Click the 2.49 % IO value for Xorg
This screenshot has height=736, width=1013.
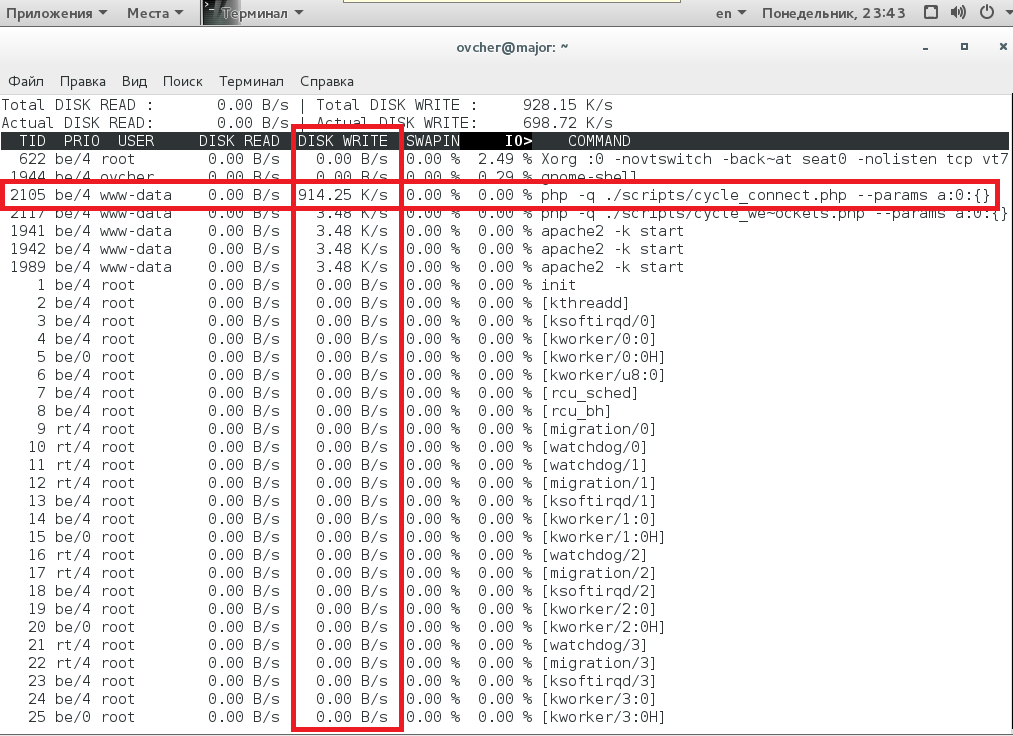[x=505, y=159]
